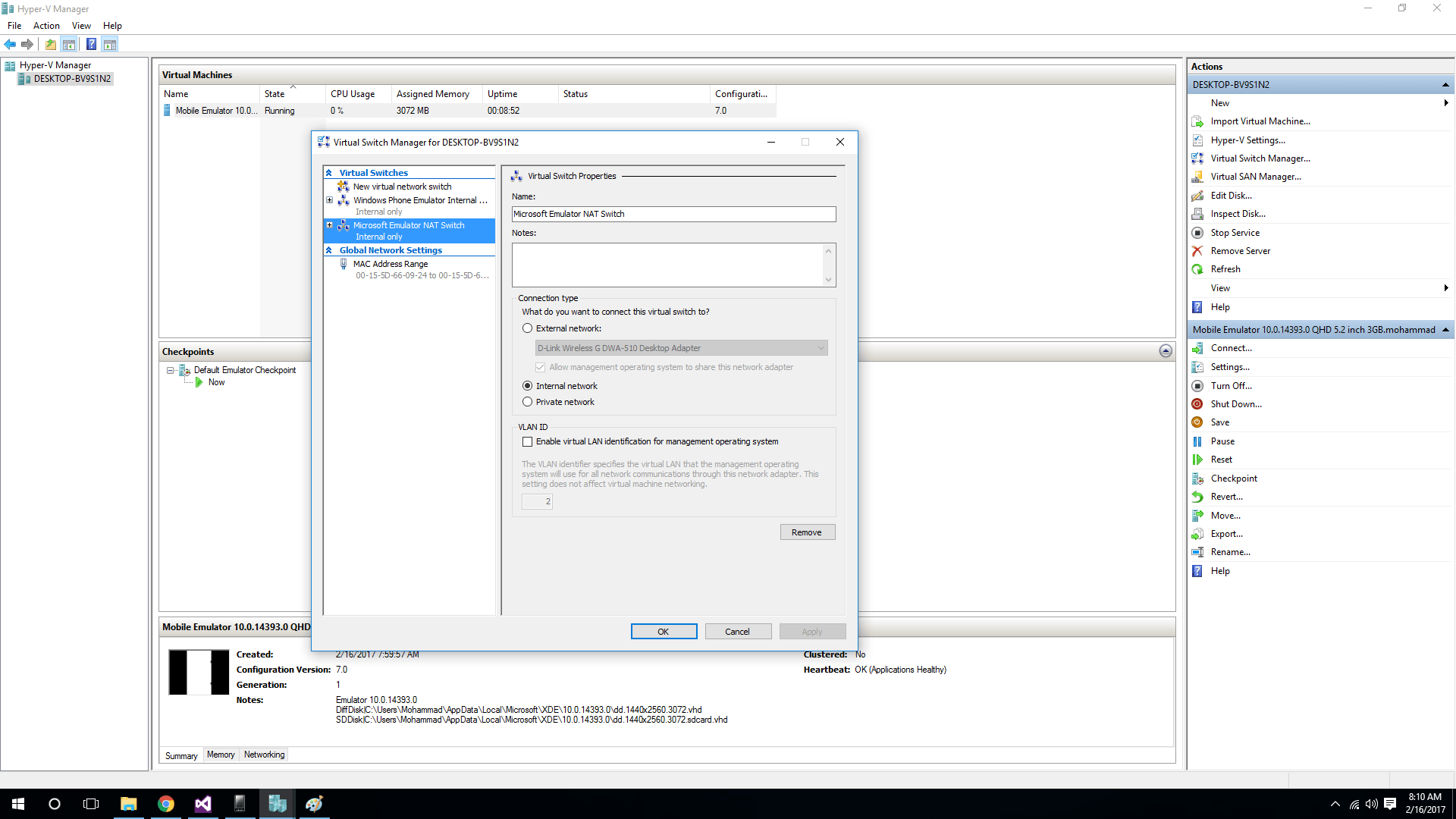
Task: Enable VLAN identification for management OS
Action: pos(527,441)
